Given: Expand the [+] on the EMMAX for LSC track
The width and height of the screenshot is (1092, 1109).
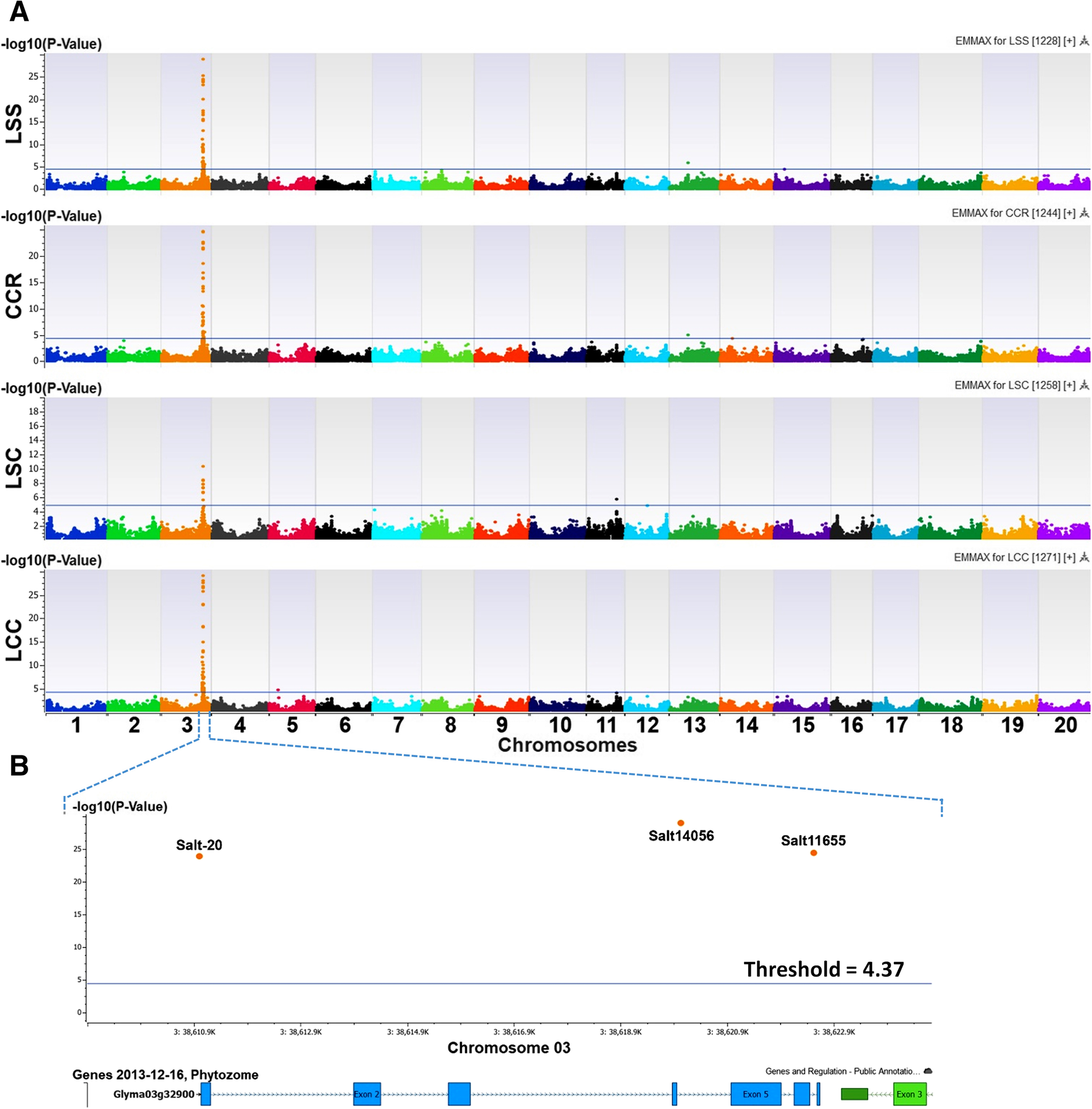Looking at the screenshot, I should tap(1070, 385).
